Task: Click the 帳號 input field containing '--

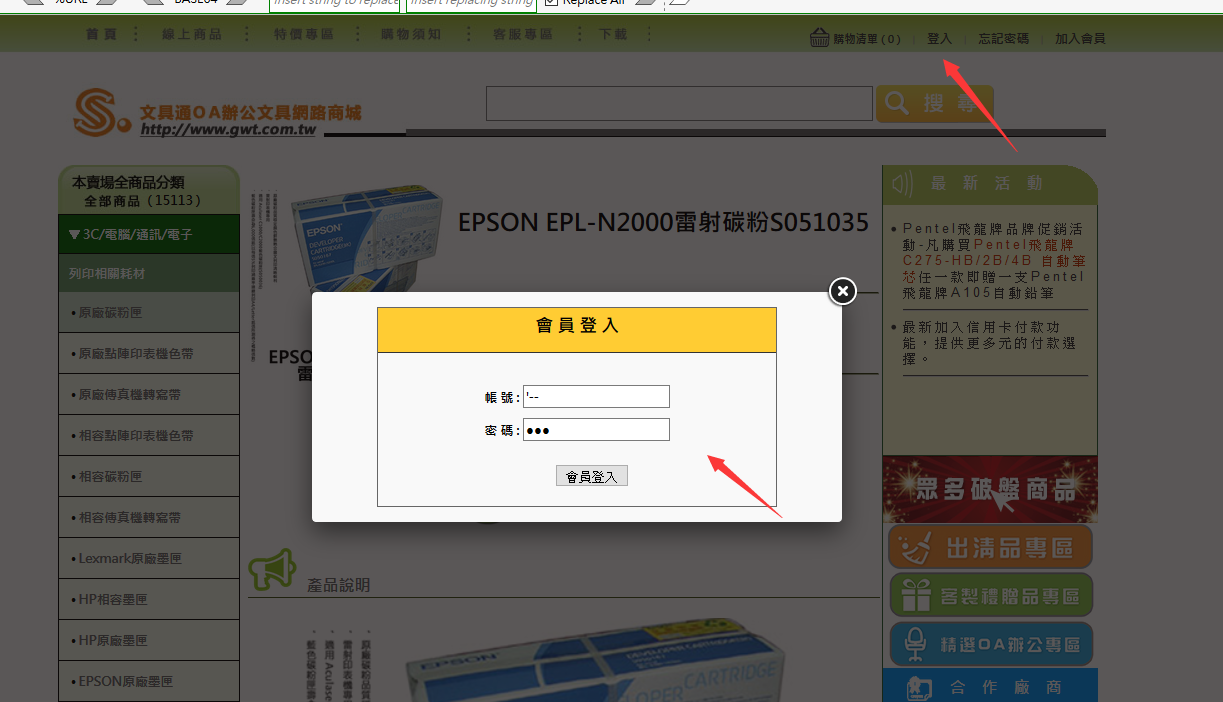Action: (596, 397)
